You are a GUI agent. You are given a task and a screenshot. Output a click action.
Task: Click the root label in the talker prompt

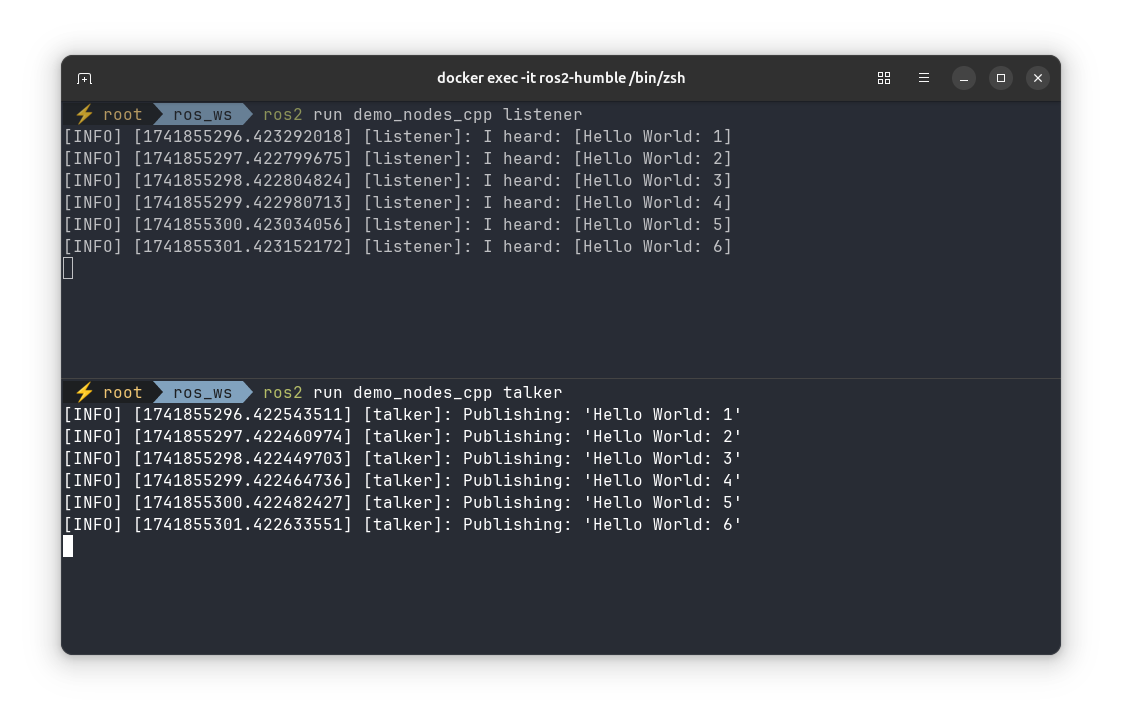pos(123,392)
